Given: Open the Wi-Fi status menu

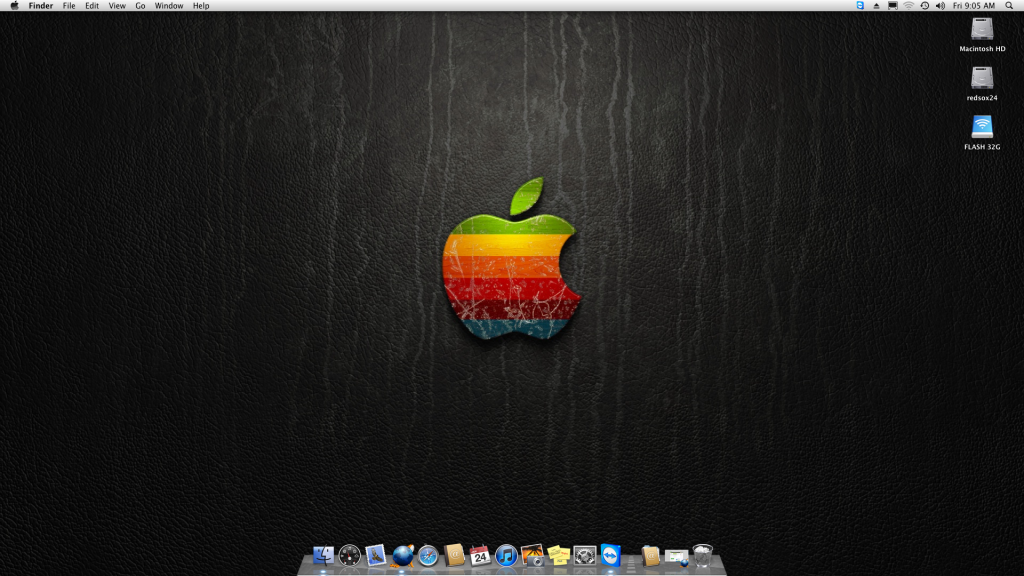Looking at the screenshot, I should coord(908,5).
